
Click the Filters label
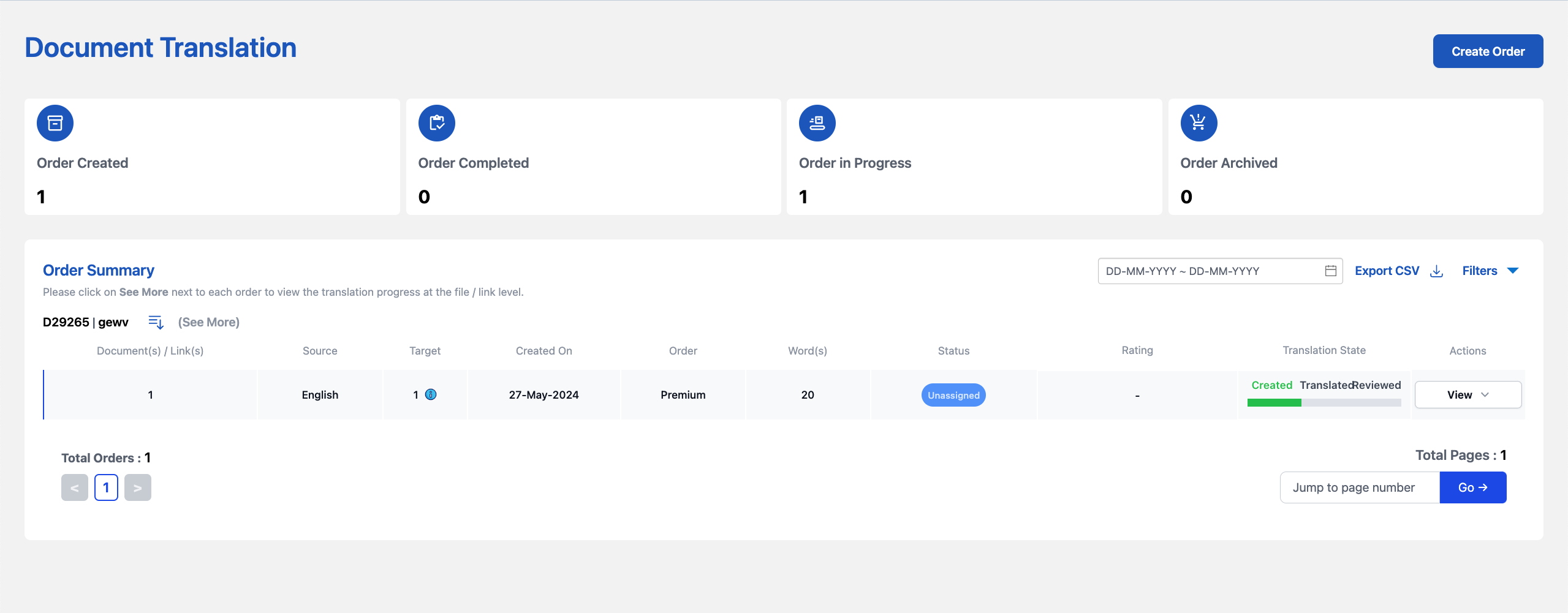click(1479, 271)
